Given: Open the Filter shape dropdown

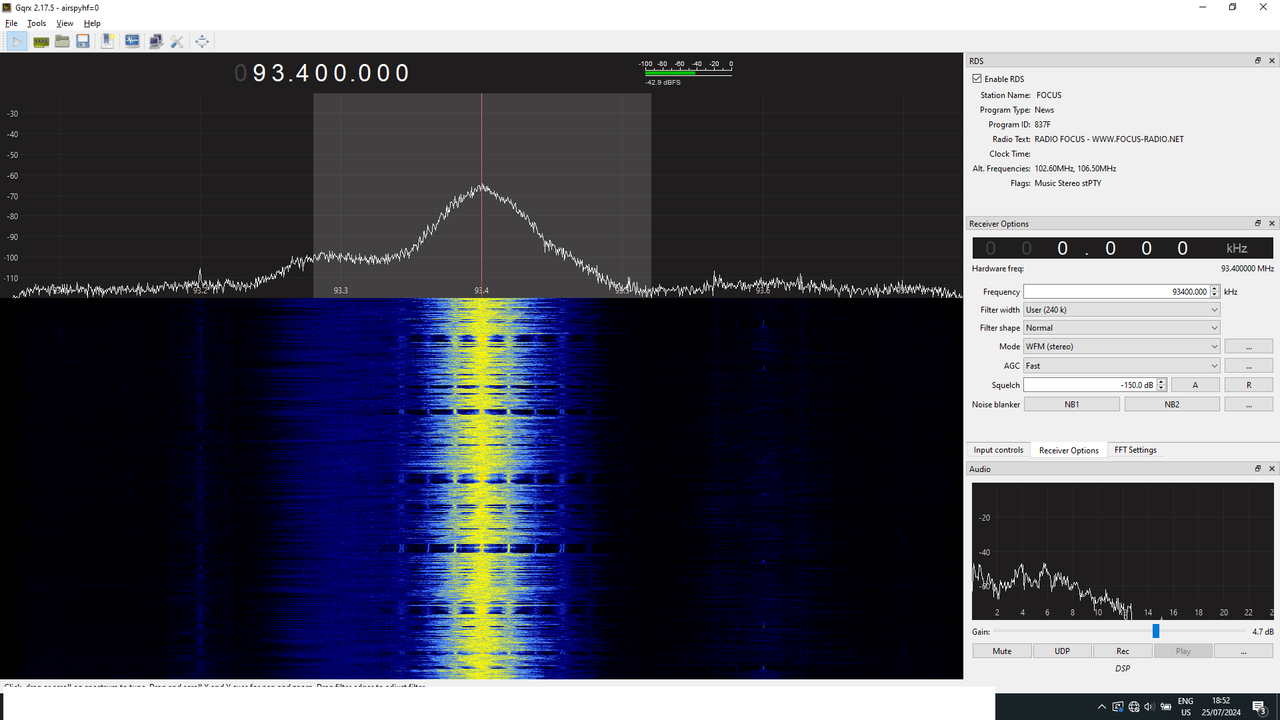Looking at the screenshot, I should (x=1122, y=328).
